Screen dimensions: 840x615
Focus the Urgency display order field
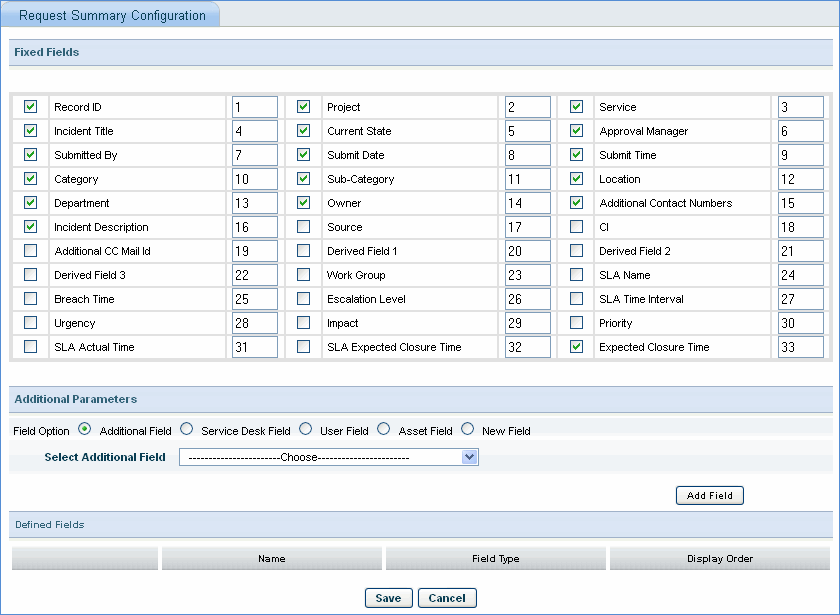pyautogui.click(x=254, y=323)
